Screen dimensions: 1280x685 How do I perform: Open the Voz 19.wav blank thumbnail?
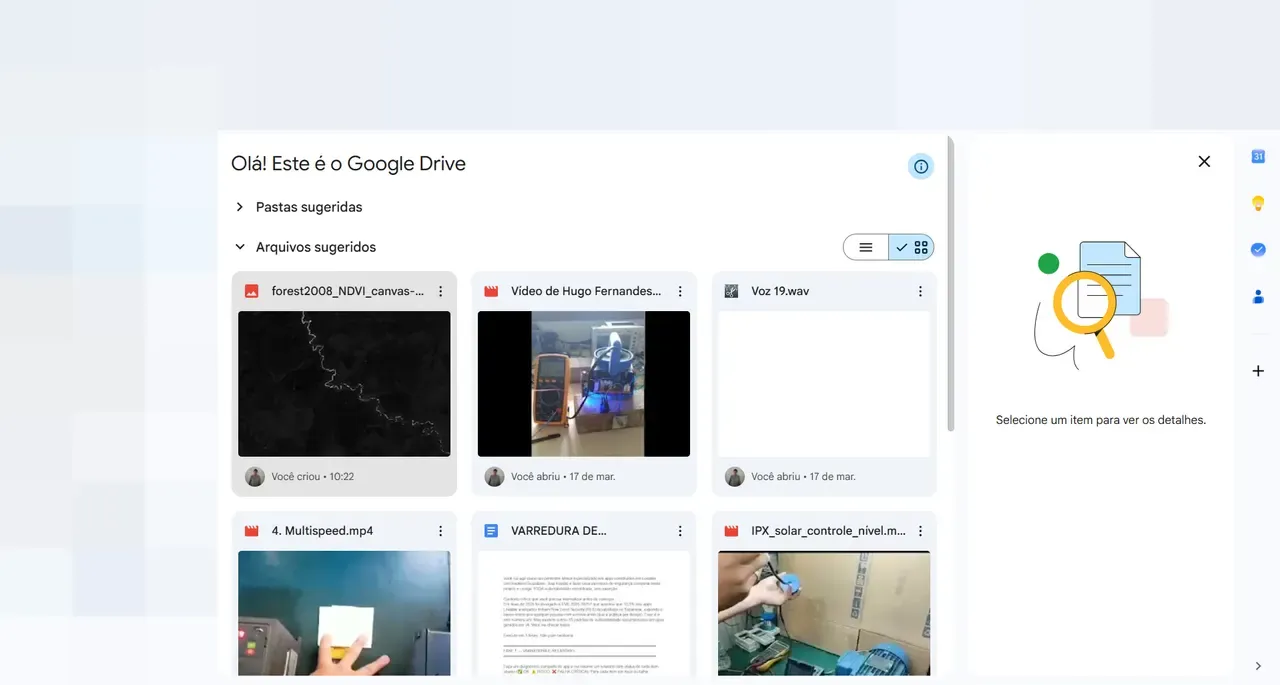(x=824, y=384)
